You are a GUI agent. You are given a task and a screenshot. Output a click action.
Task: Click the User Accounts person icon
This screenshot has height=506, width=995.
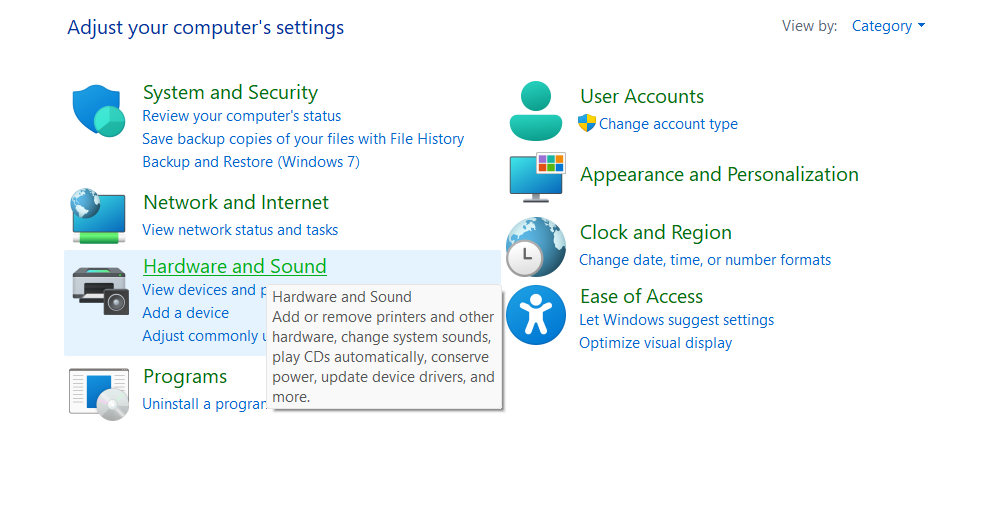pyautogui.click(x=536, y=110)
